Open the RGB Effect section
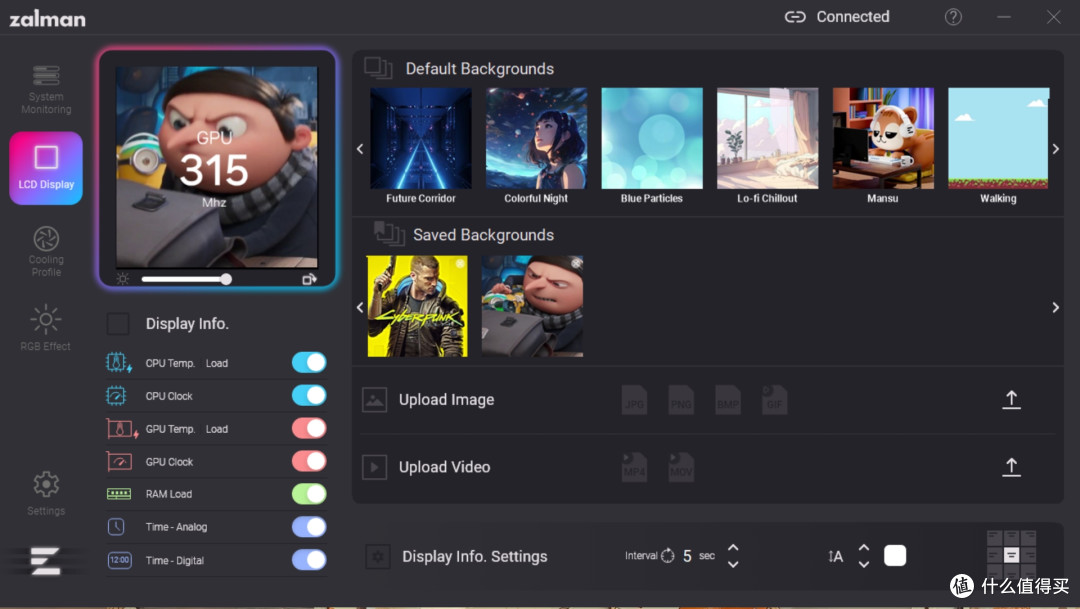Image resolution: width=1080 pixels, height=609 pixels. pos(45,328)
